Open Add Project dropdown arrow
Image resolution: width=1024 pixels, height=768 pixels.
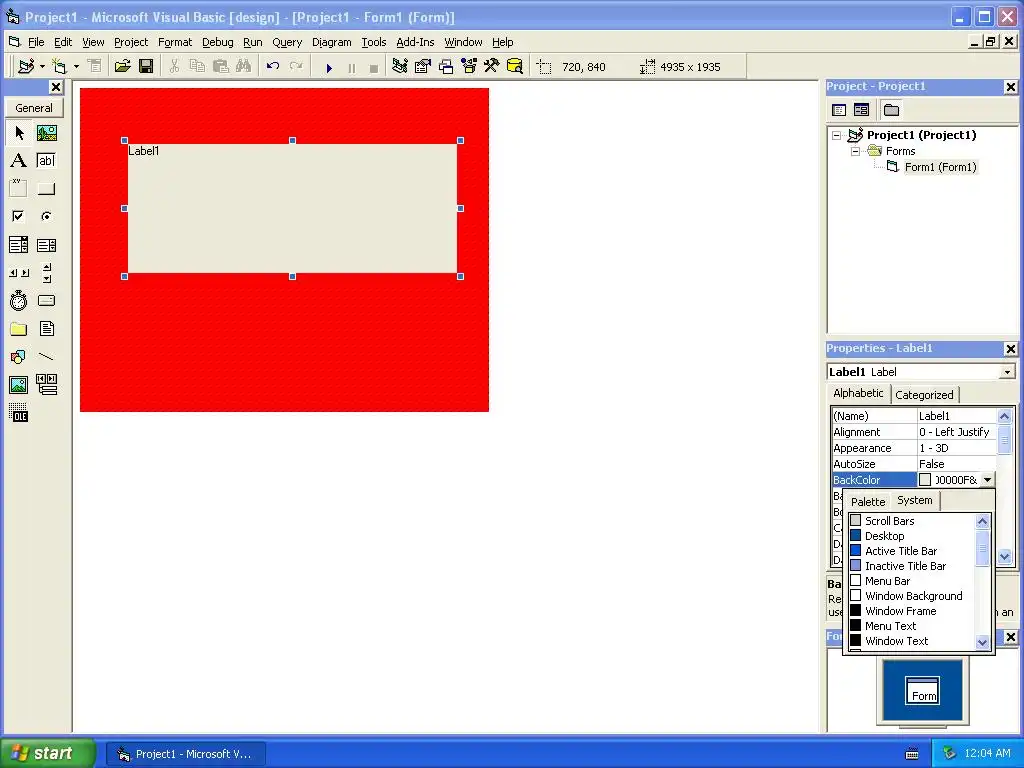tap(42, 67)
